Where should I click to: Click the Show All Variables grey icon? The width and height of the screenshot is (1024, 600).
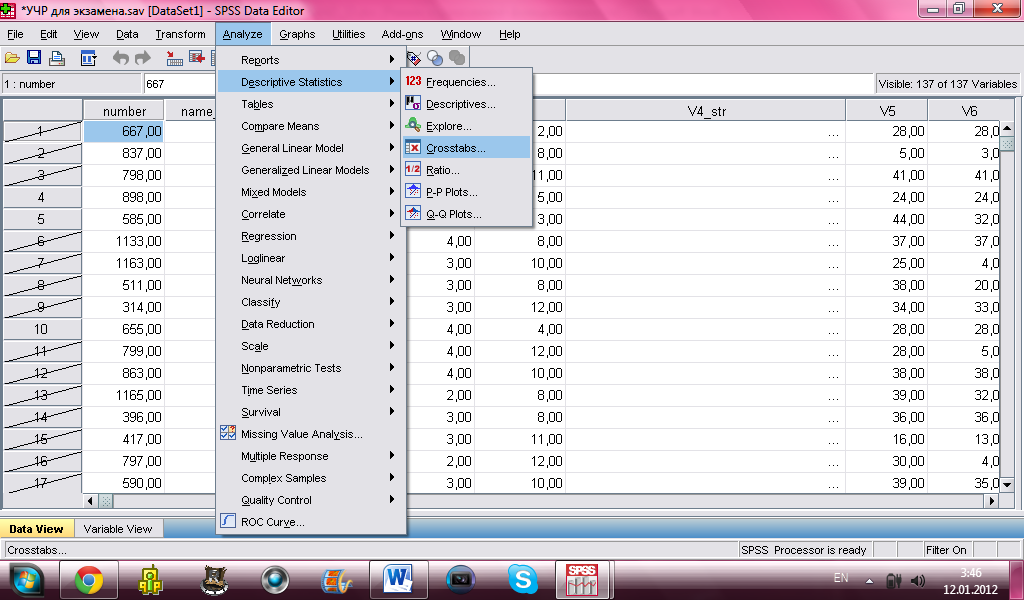click(457, 58)
